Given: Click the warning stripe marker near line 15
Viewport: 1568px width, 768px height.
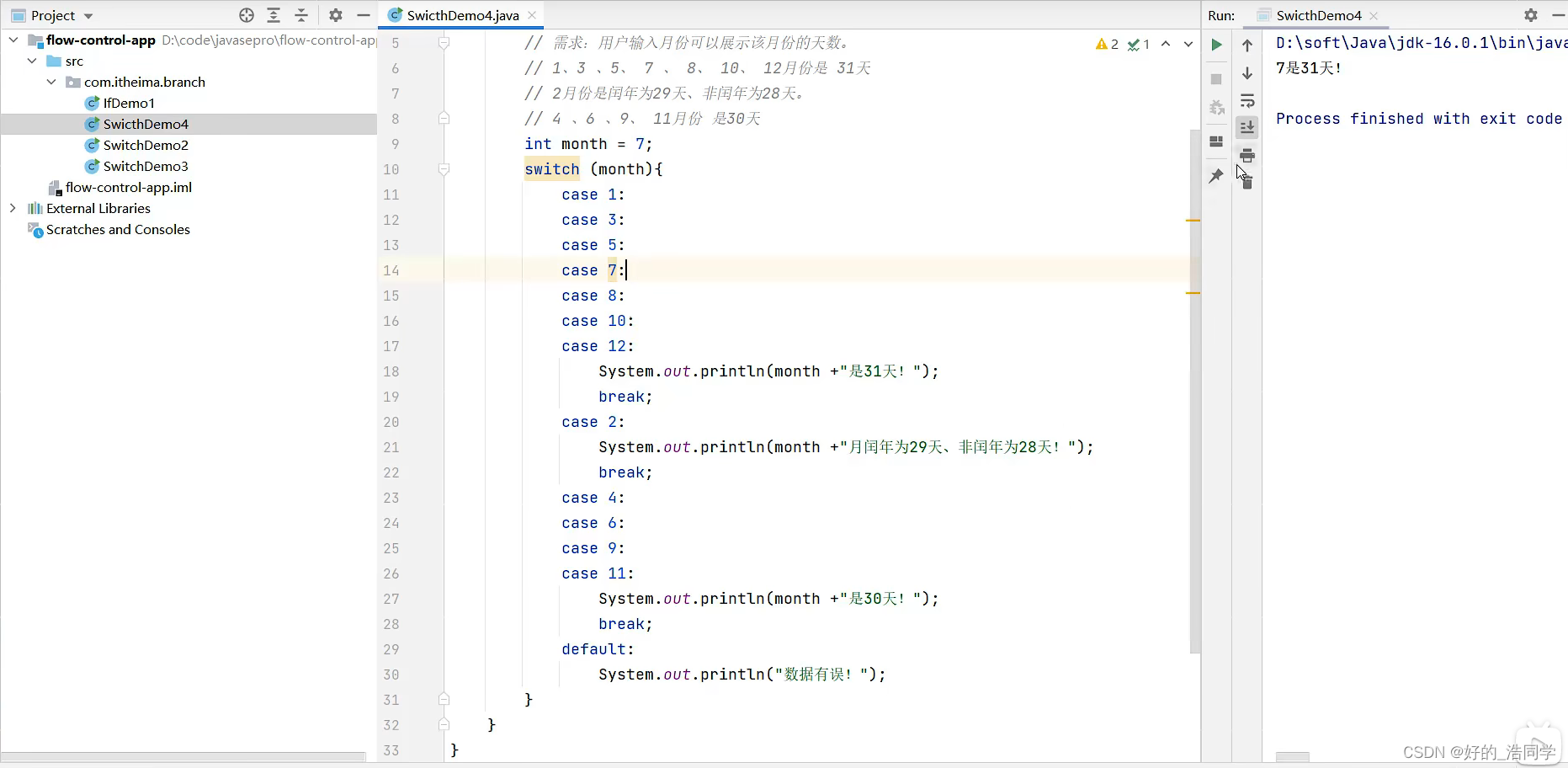Looking at the screenshot, I should tap(1193, 293).
